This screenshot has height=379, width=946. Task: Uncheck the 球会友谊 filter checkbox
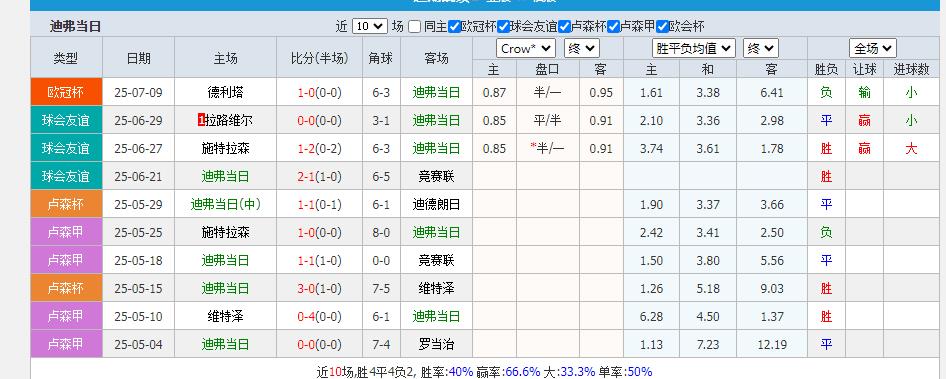coord(503,27)
